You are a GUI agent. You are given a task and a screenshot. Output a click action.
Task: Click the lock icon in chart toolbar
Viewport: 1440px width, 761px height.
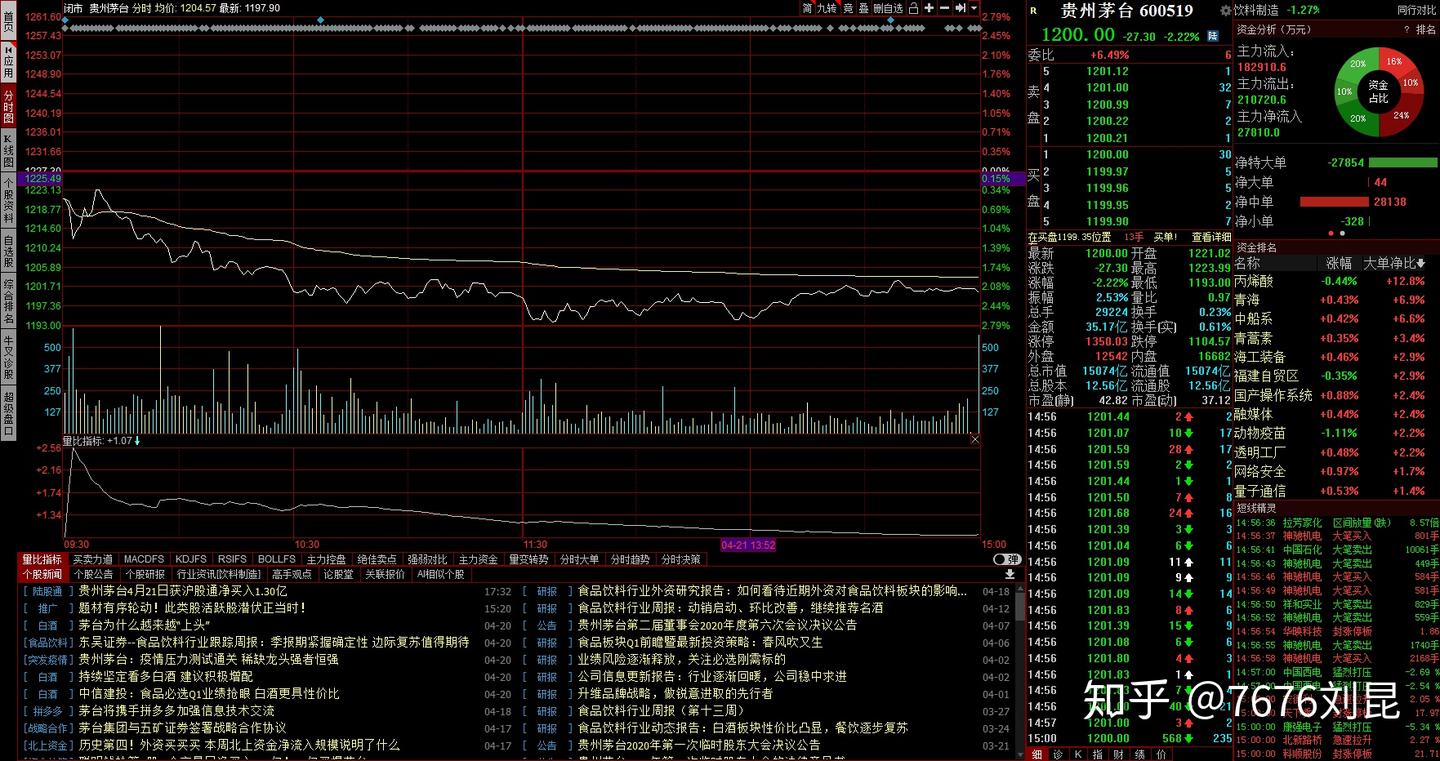pos(913,8)
